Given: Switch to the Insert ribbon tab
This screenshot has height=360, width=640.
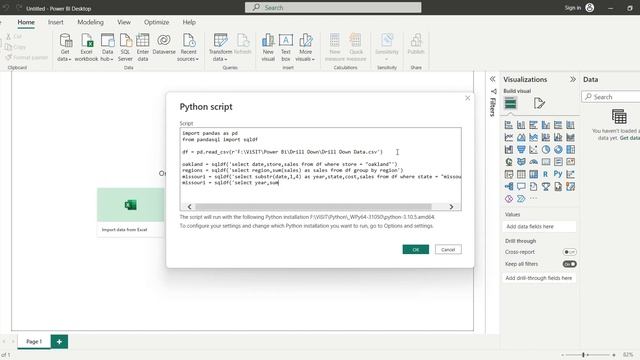Looking at the screenshot, I should coord(56,22).
